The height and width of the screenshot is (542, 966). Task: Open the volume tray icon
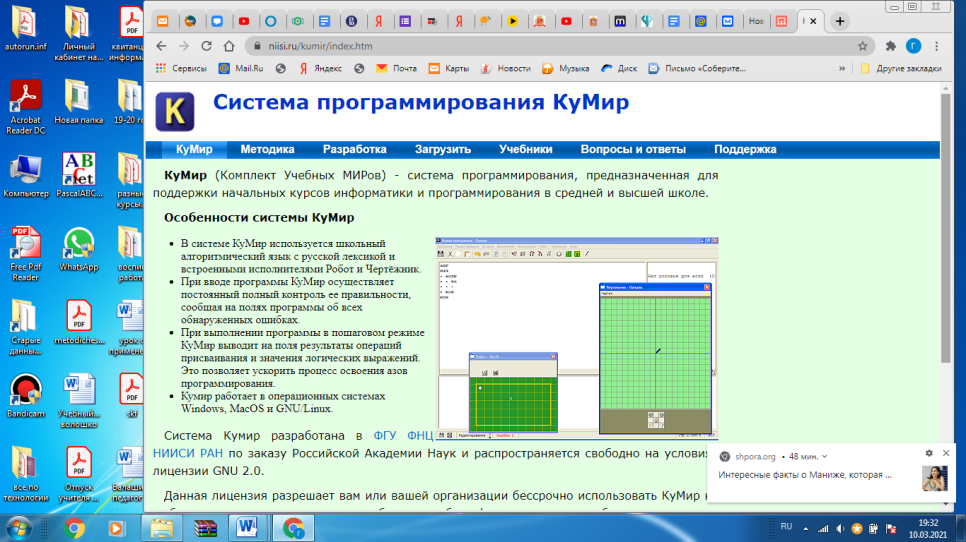click(840, 528)
